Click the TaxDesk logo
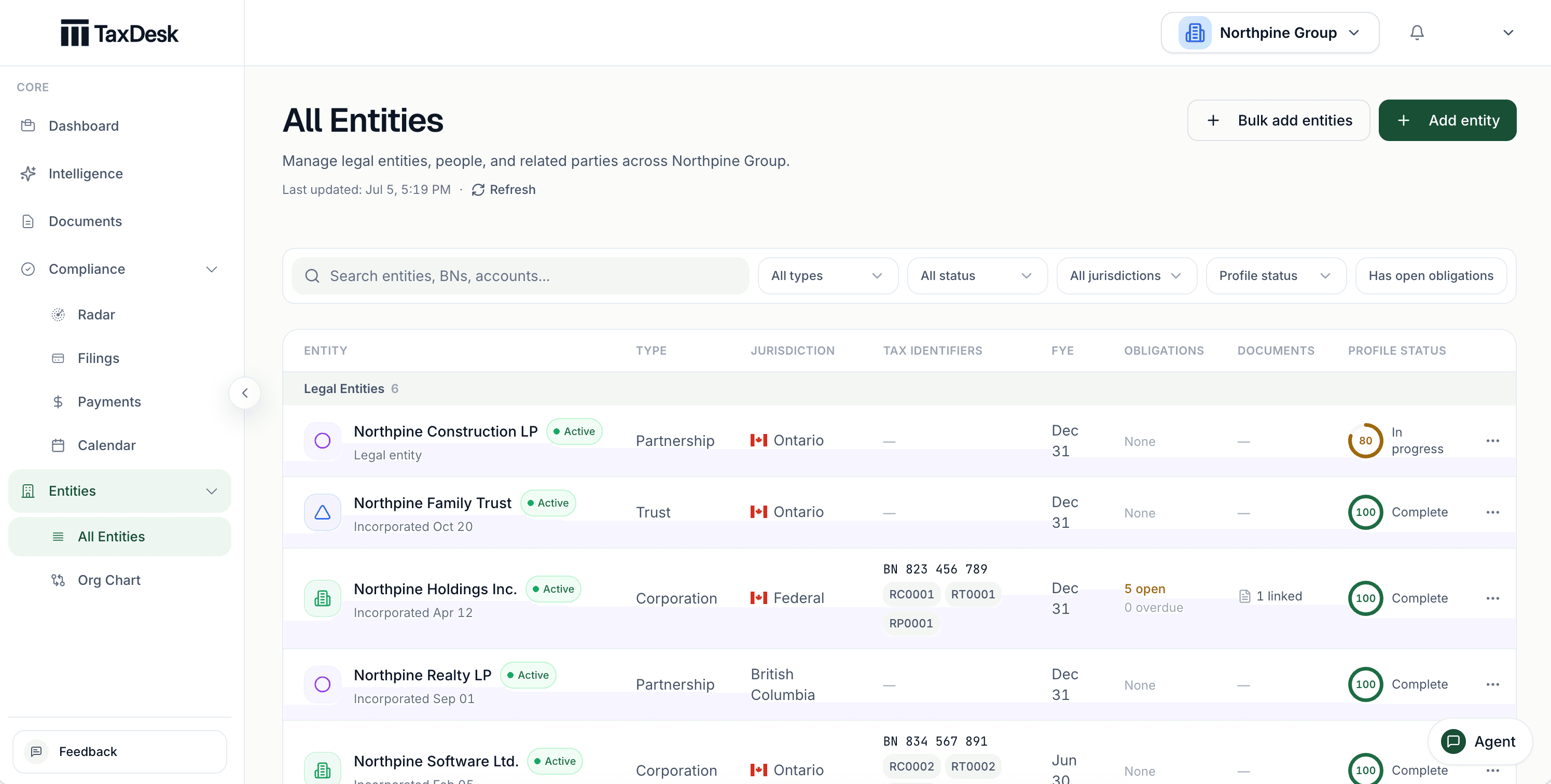 click(x=119, y=33)
